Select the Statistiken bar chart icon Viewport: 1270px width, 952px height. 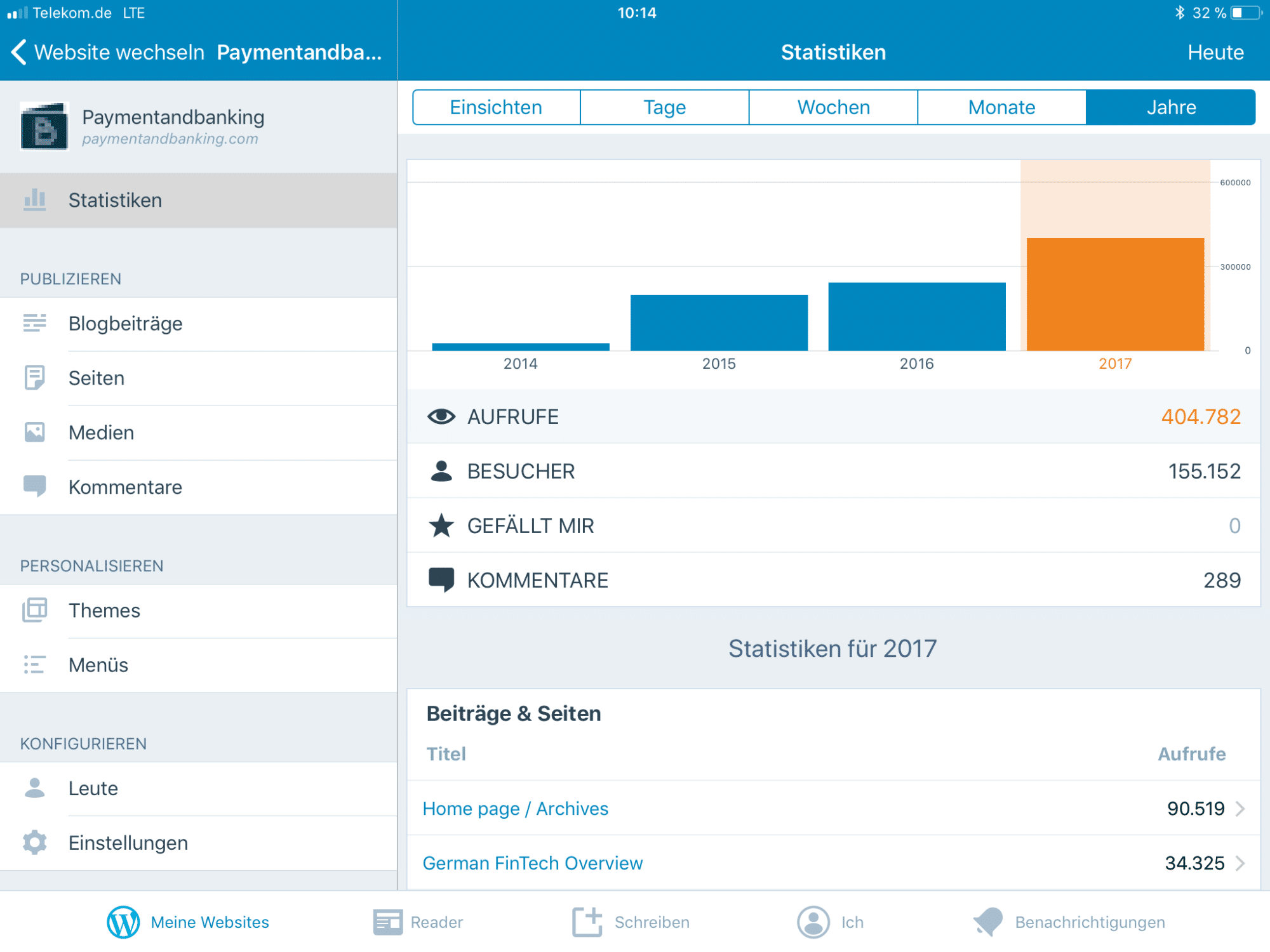(x=35, y=200)
